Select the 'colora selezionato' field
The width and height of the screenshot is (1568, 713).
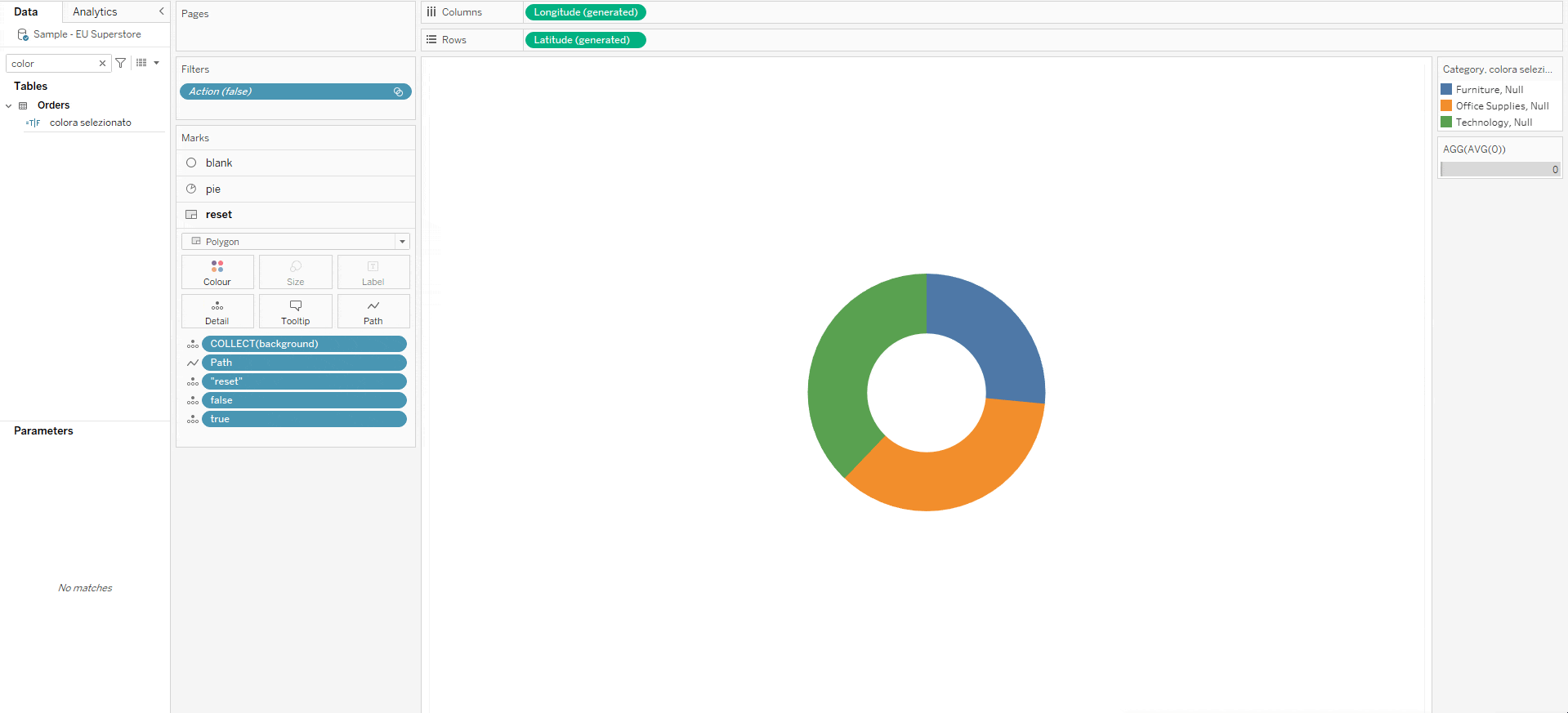90,123
